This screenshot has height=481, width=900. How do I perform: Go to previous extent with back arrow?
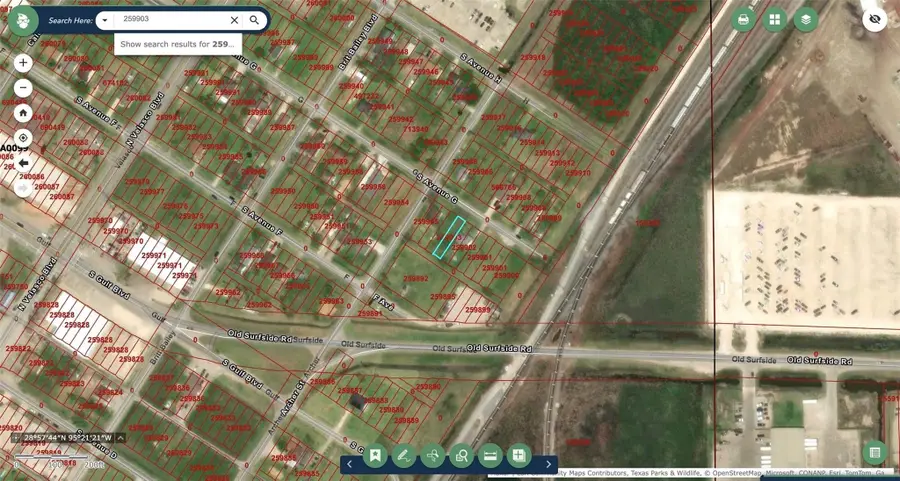23,163
